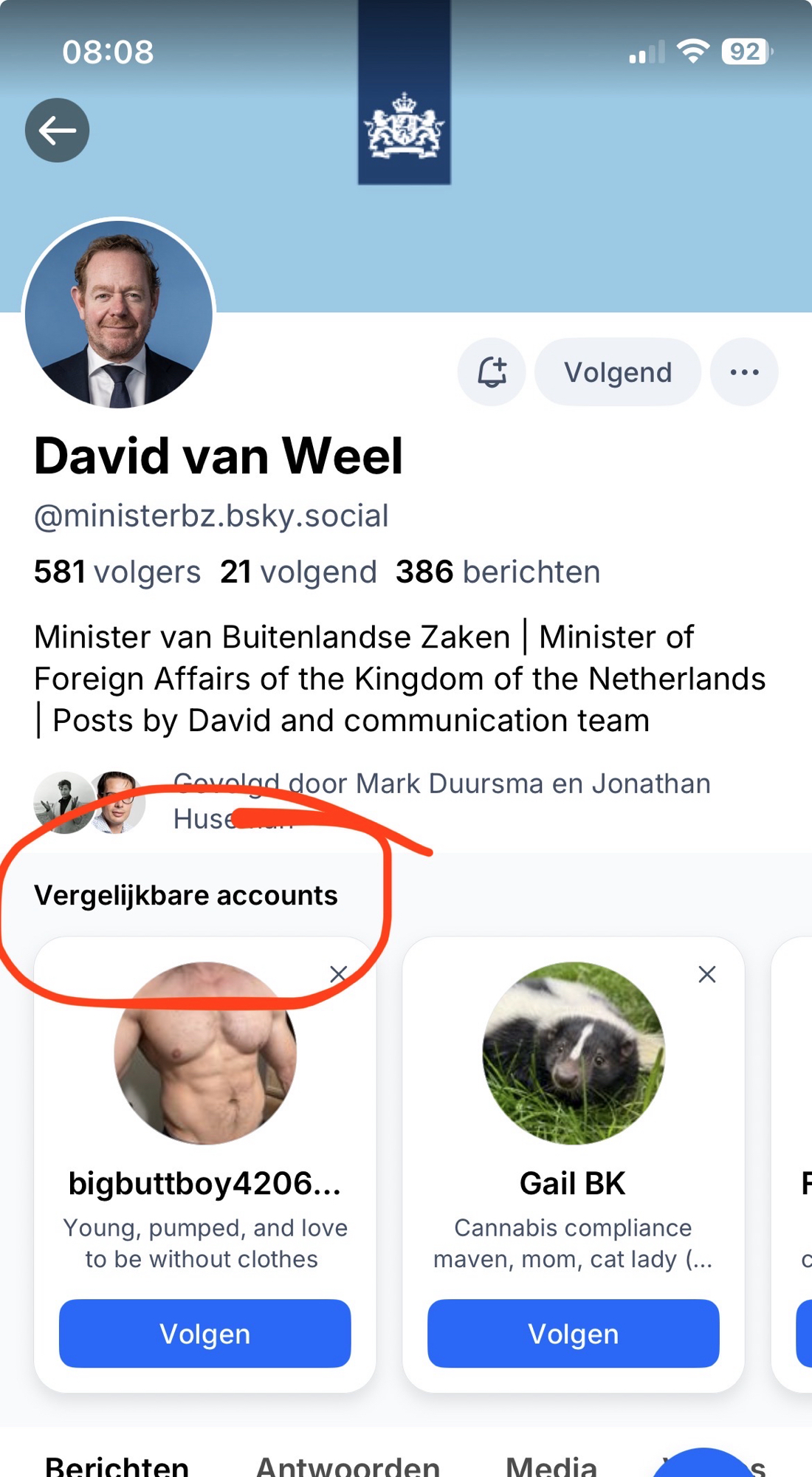Enable notifications with the bell icon
This screenshot has width=812, height=1477.
coord(492,372)
